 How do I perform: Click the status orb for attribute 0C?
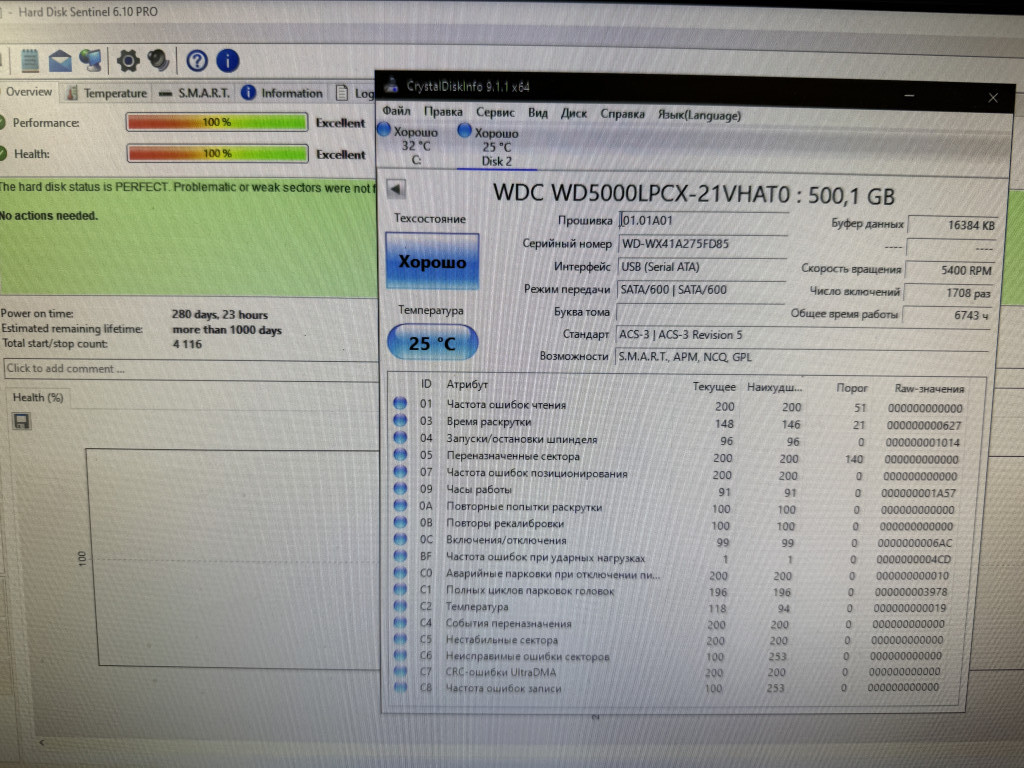[x=400, y=539]
